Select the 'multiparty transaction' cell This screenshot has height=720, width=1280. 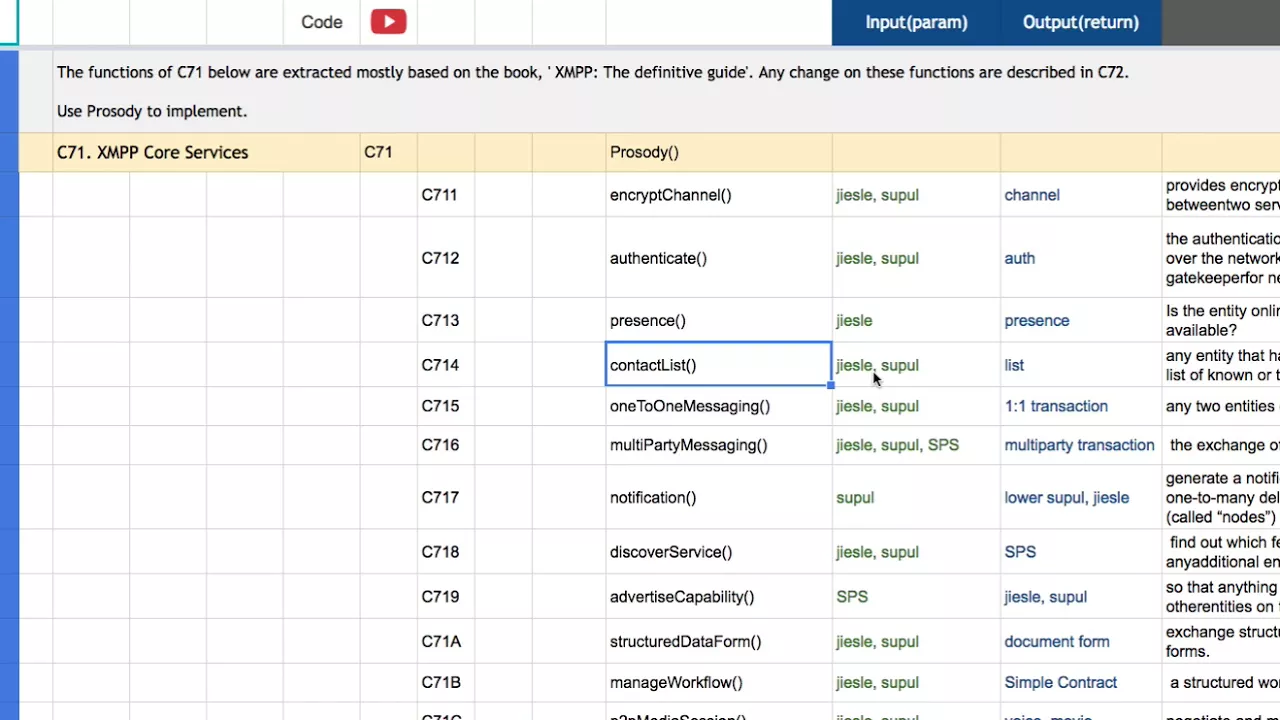pos(1081,445)
